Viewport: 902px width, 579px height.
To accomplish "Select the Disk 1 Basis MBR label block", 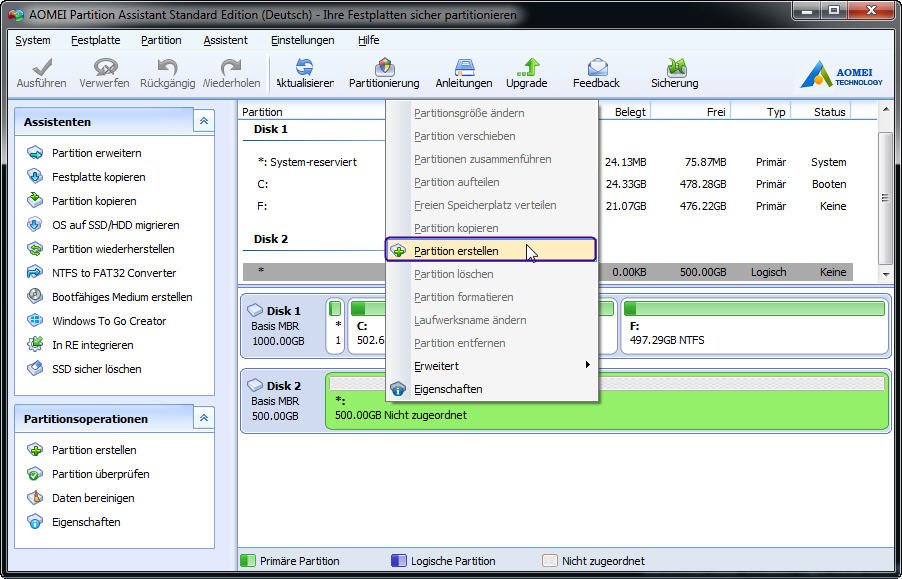I will coord(282,326).
